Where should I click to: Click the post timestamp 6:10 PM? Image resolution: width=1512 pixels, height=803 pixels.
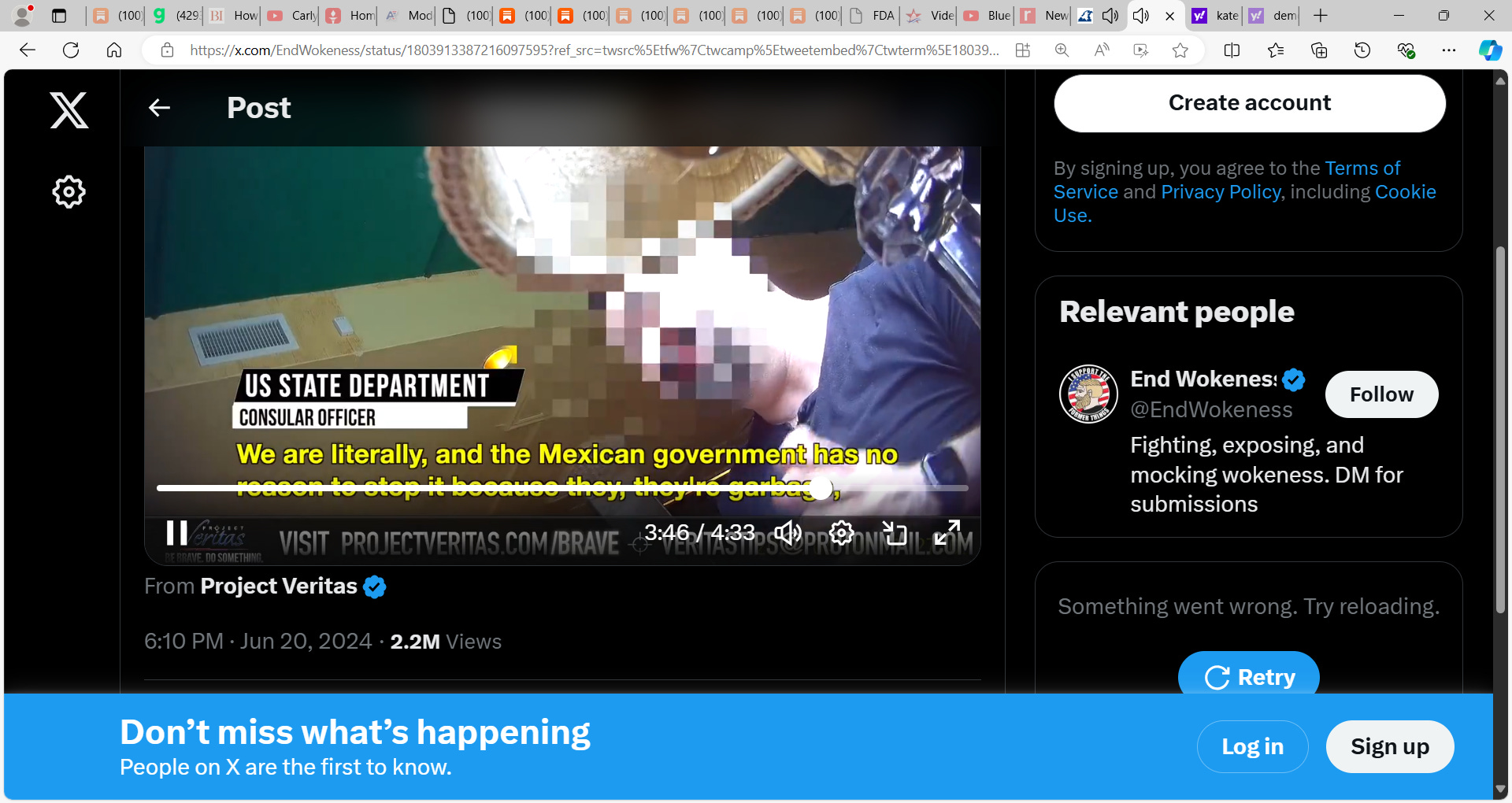coord(258,642)
